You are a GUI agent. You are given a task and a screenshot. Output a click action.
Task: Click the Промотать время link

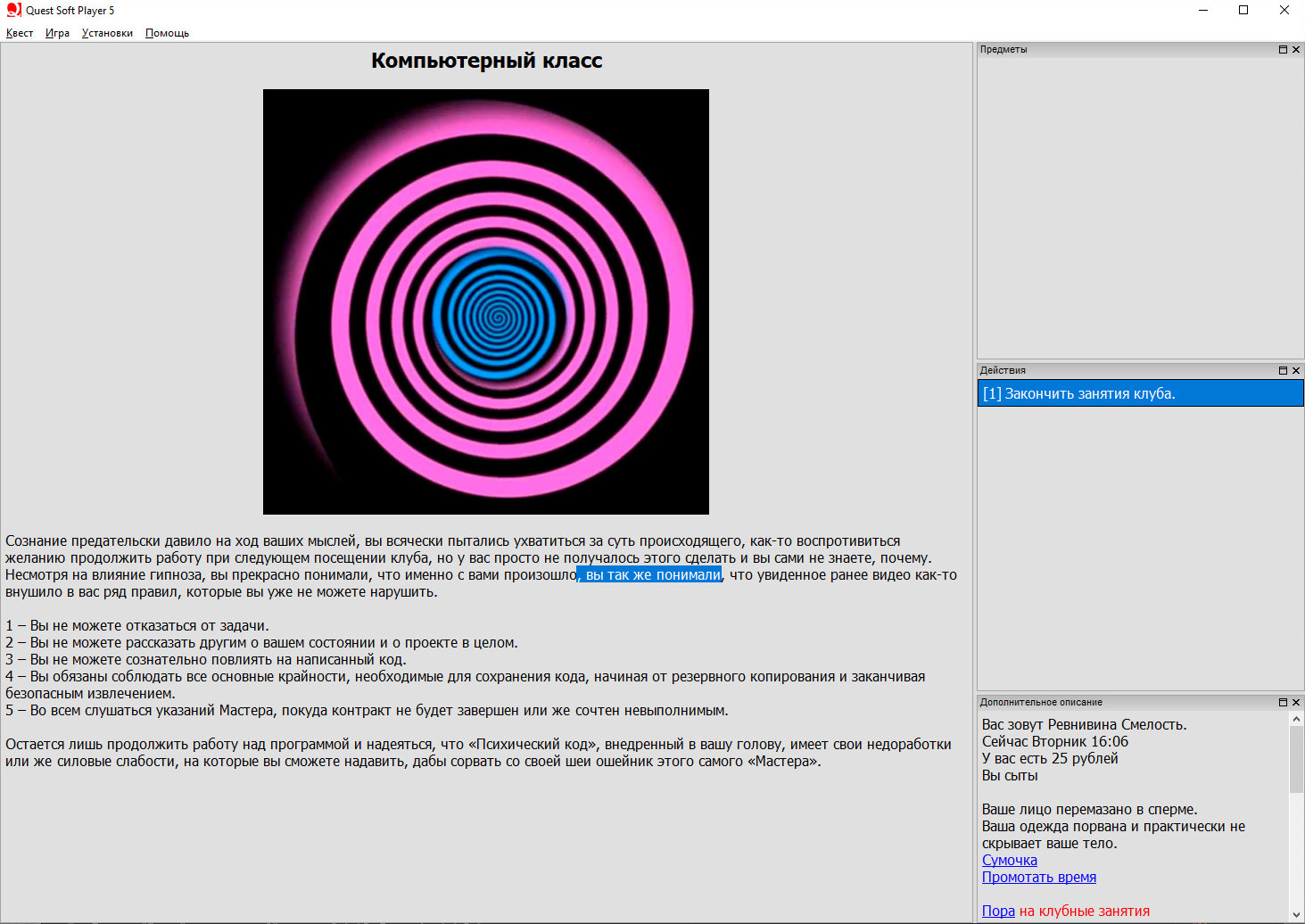1038,877
